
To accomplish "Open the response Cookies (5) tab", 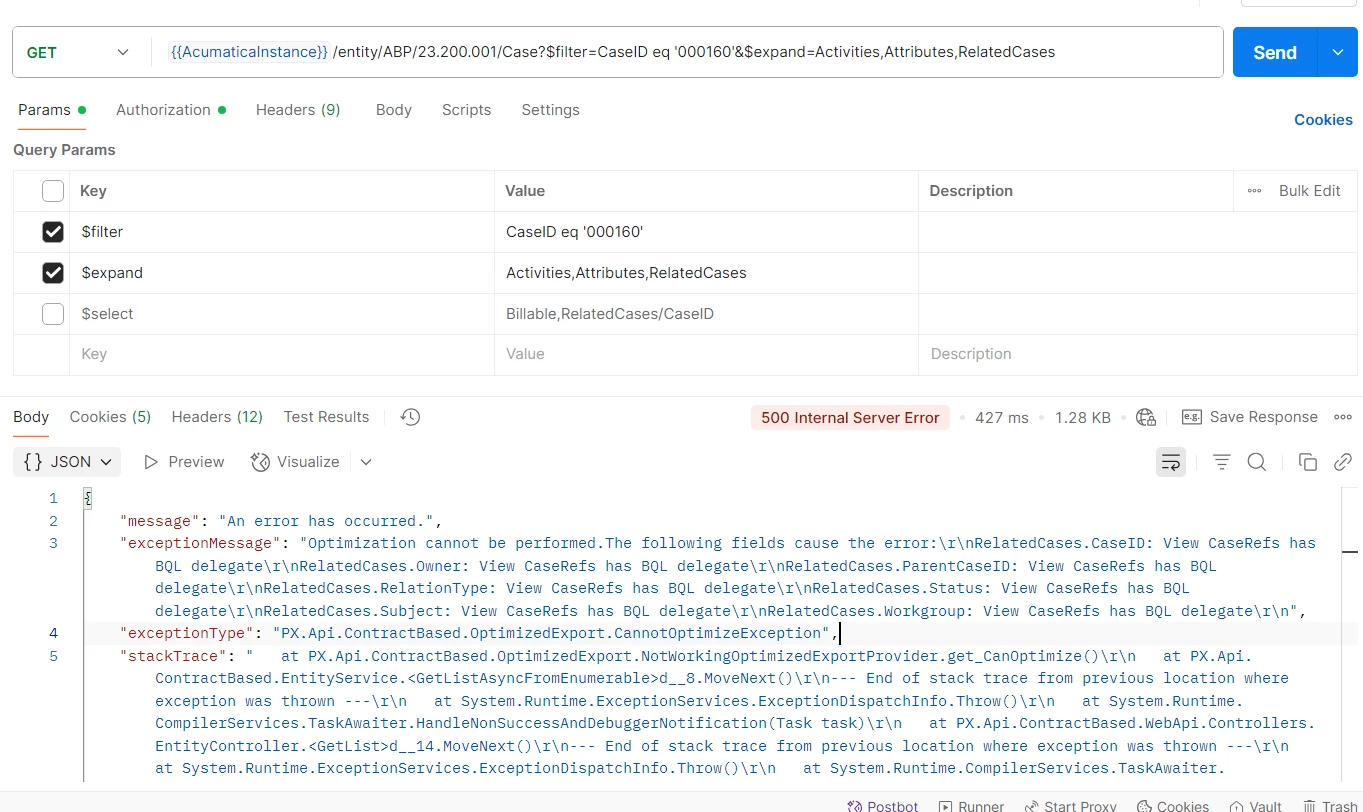I will (x=110, y=417).
